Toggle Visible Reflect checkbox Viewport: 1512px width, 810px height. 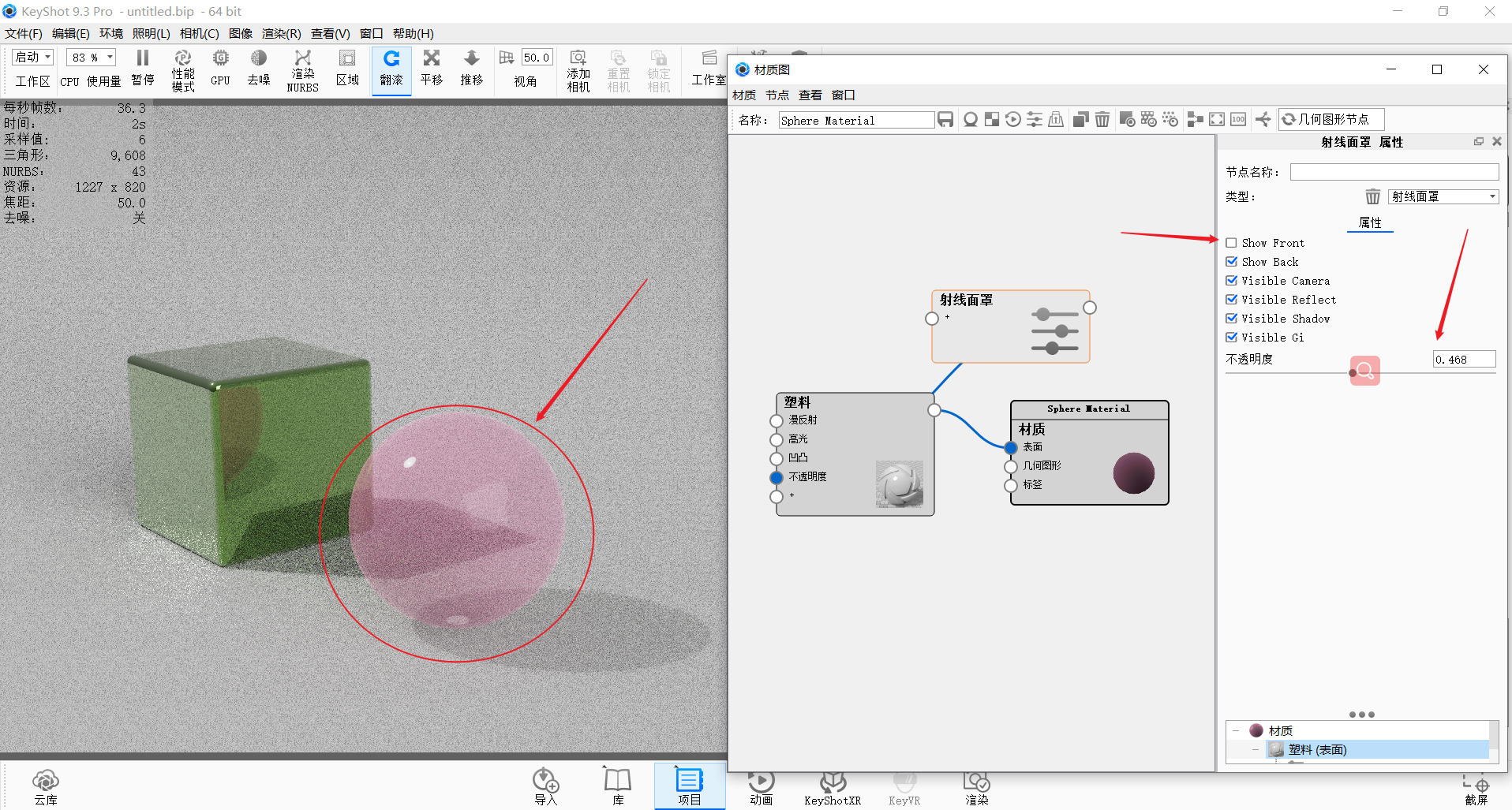pos(1231,300)
